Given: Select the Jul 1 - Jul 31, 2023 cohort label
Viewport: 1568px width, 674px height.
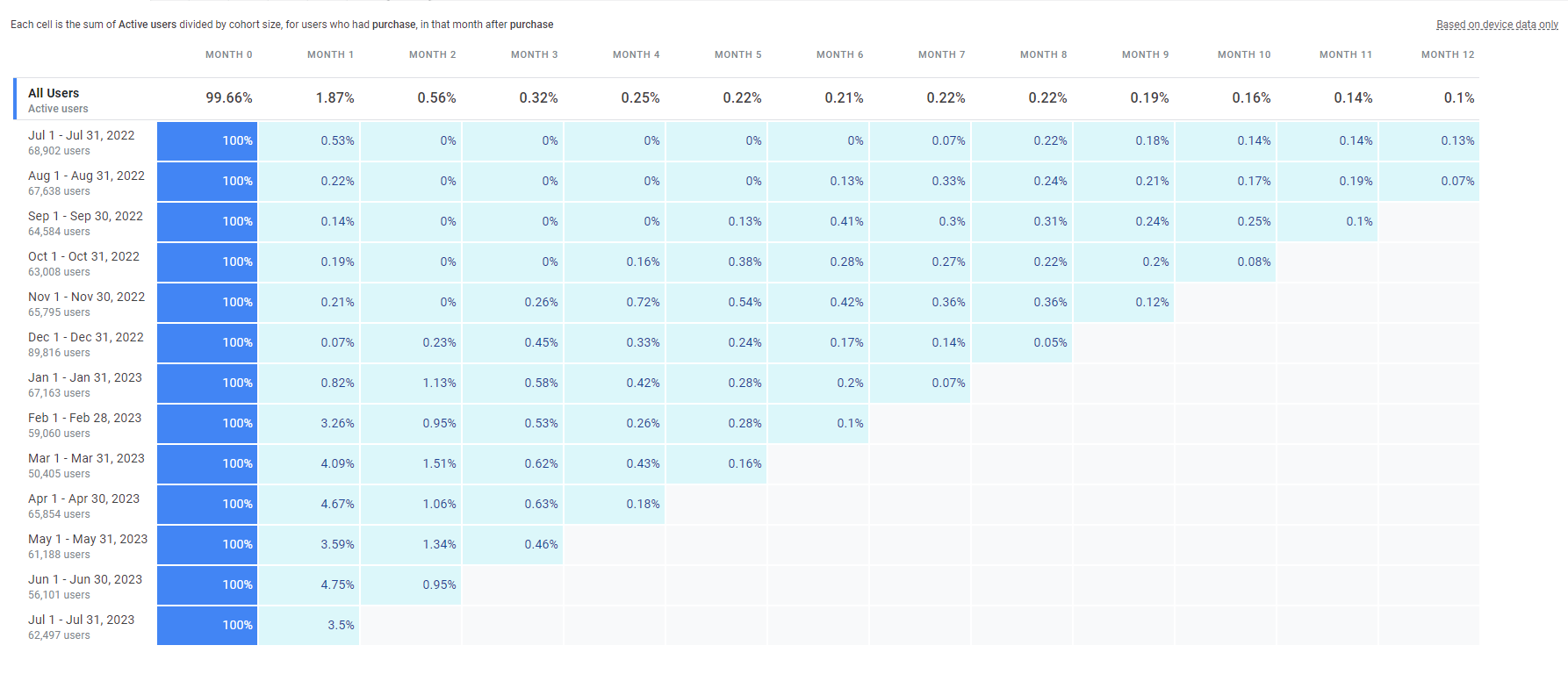Looking at the screenshot, I should pyautogui.click(x=81, y=619).
